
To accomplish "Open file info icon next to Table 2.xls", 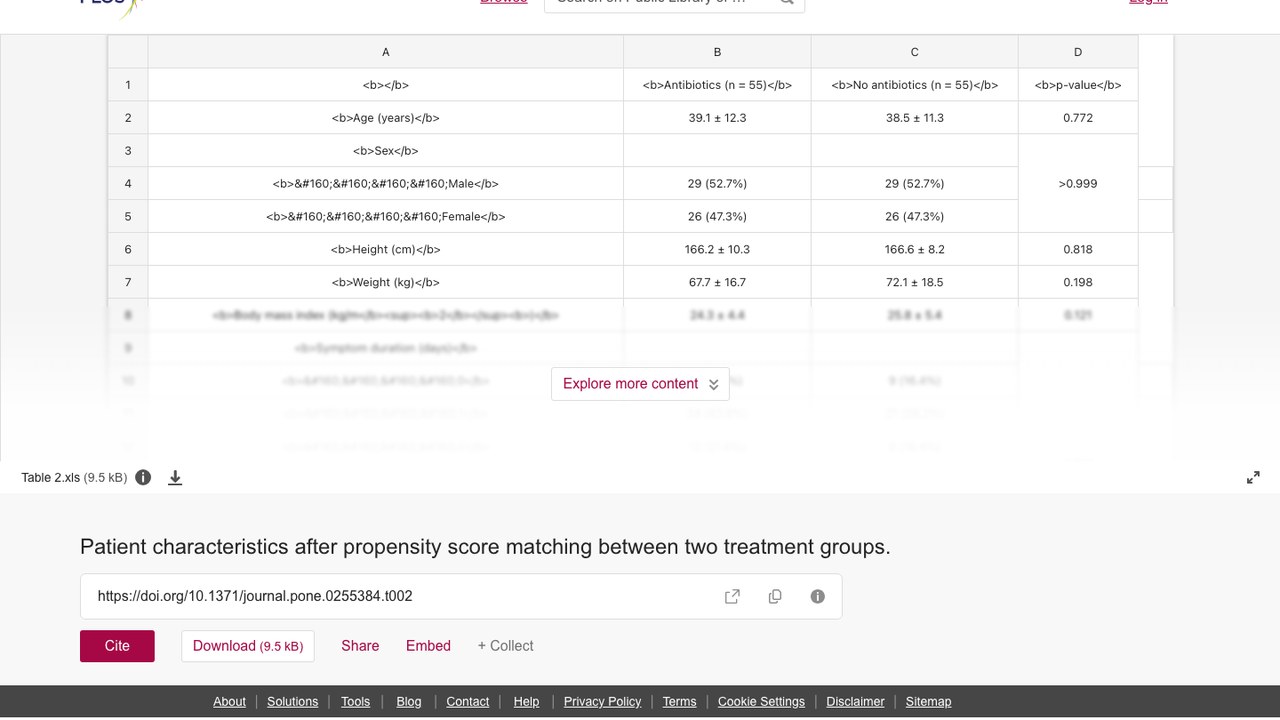I will pos(143,478).
